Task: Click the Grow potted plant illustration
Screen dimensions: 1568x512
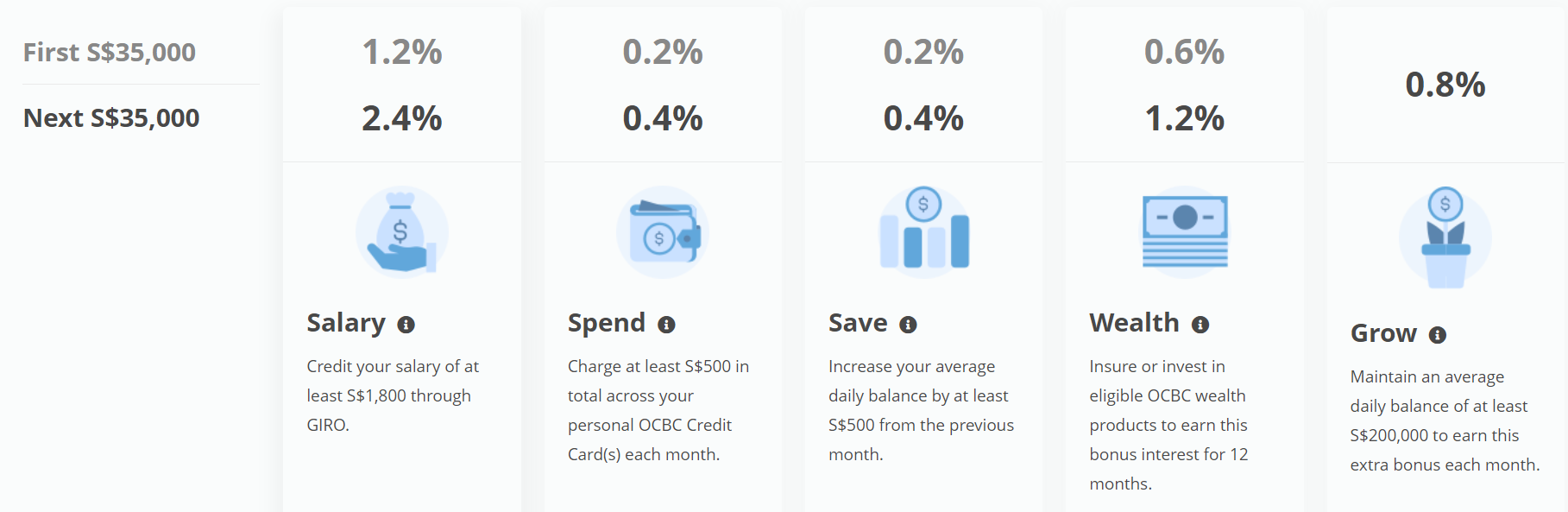Action: (1445, 238)
